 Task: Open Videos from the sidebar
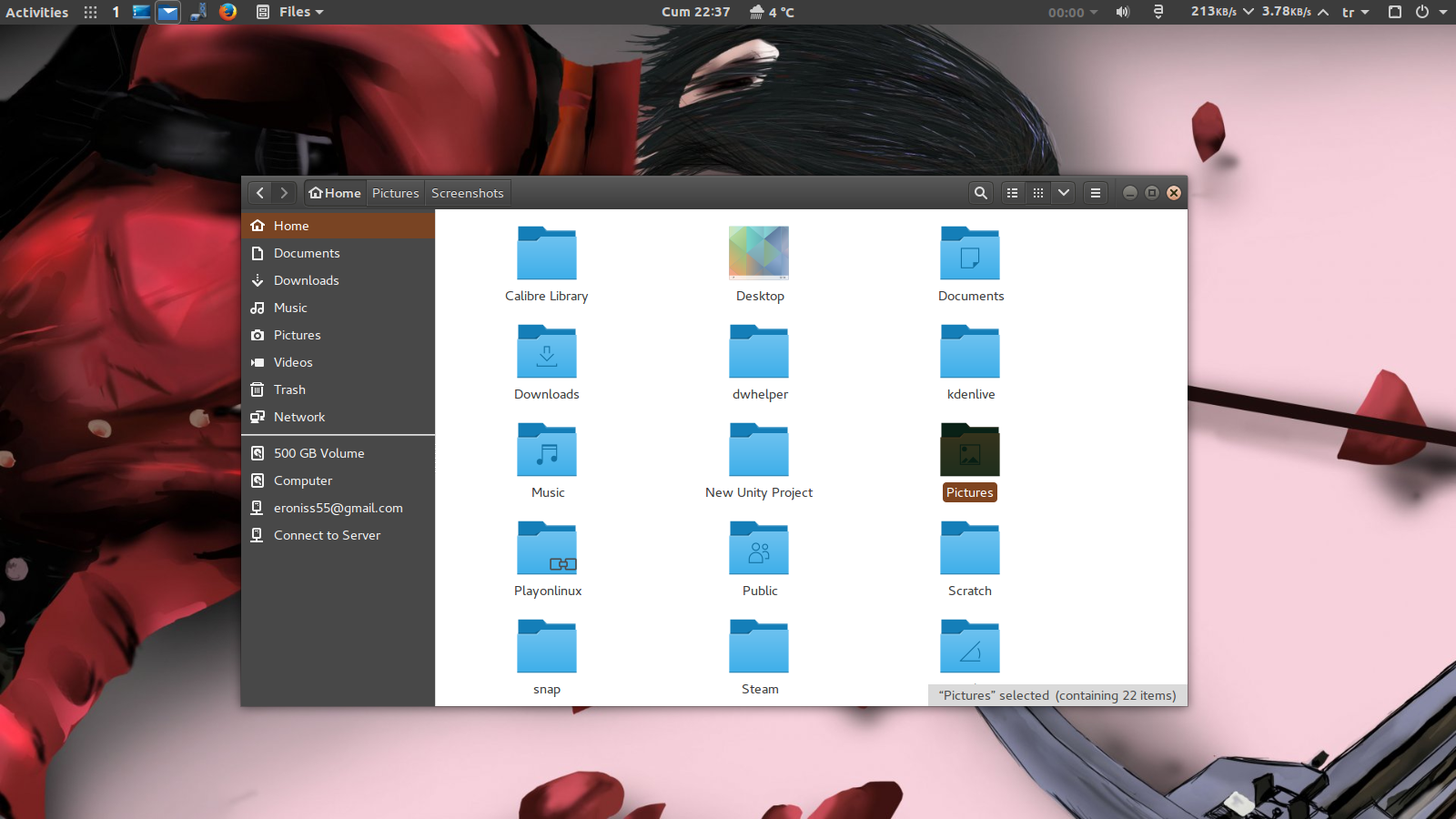[338, 362]
